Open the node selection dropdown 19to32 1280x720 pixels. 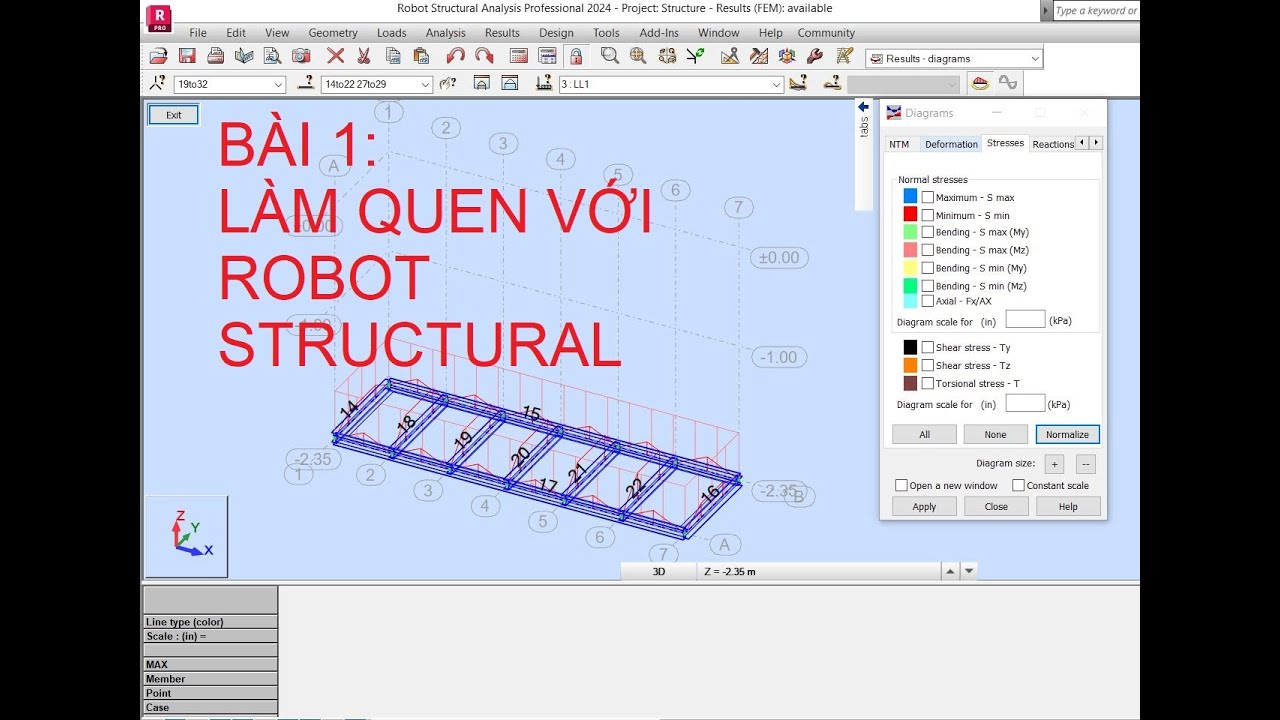[278, 85]
